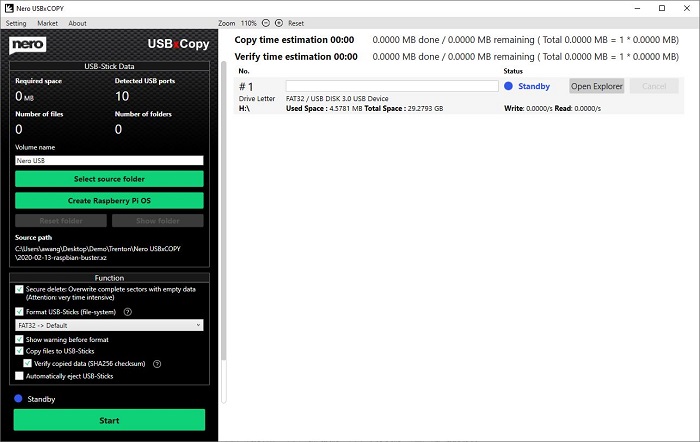
Task: Click the 110% zoom value
Action: [x=249, y=23]
